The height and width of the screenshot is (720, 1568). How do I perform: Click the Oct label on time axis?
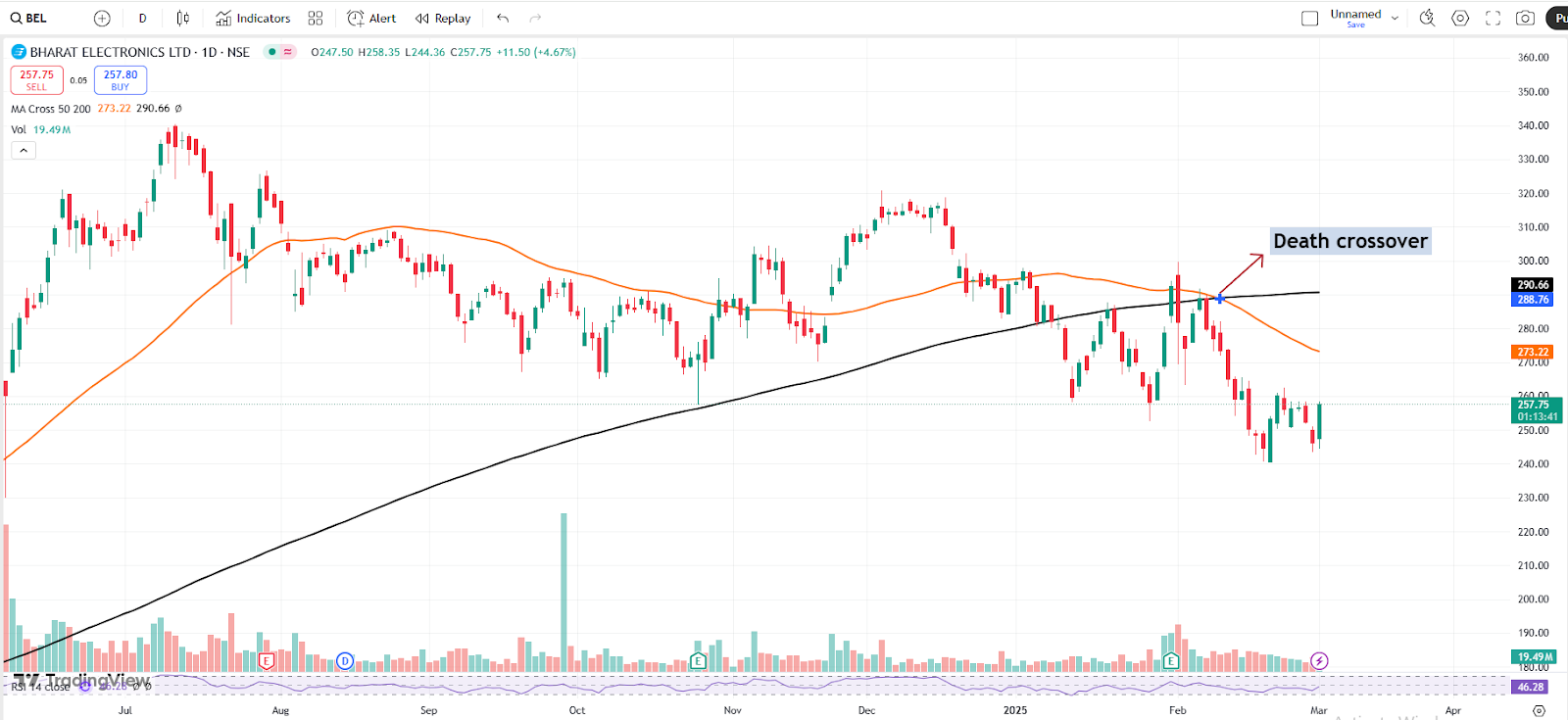coord(577,710)
